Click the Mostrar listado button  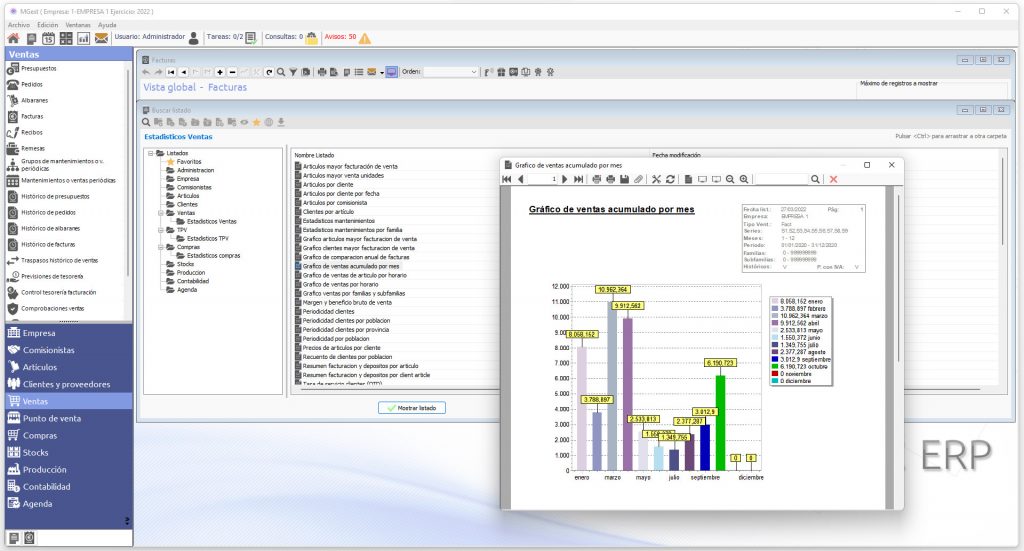coord(412,408)
